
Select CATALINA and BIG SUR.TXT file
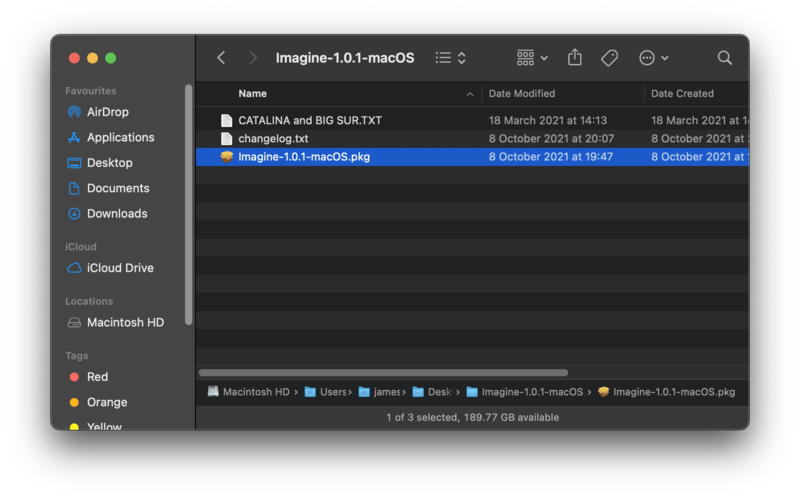click(309, 120)
